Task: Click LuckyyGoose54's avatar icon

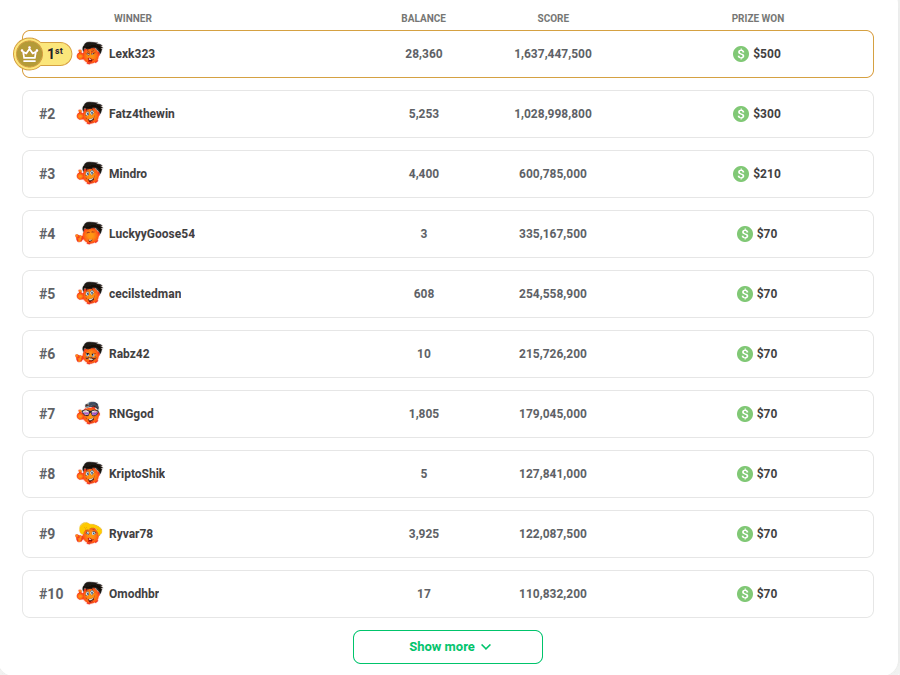Action: (x=89, y=233)
